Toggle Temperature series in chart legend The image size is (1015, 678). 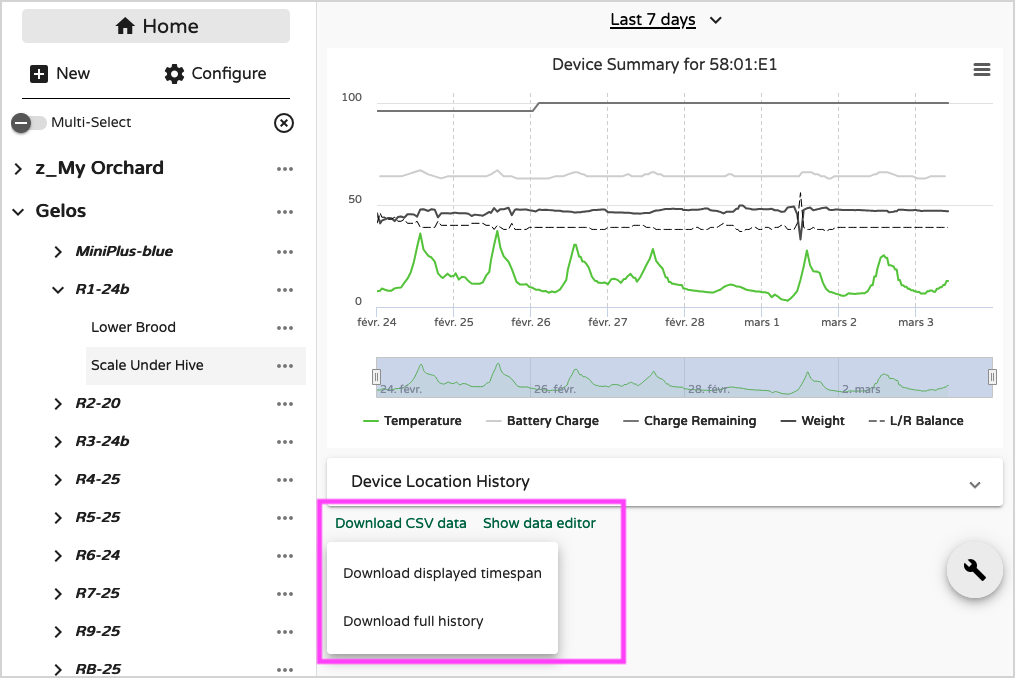pyautogui.click(x=412, y=421)
